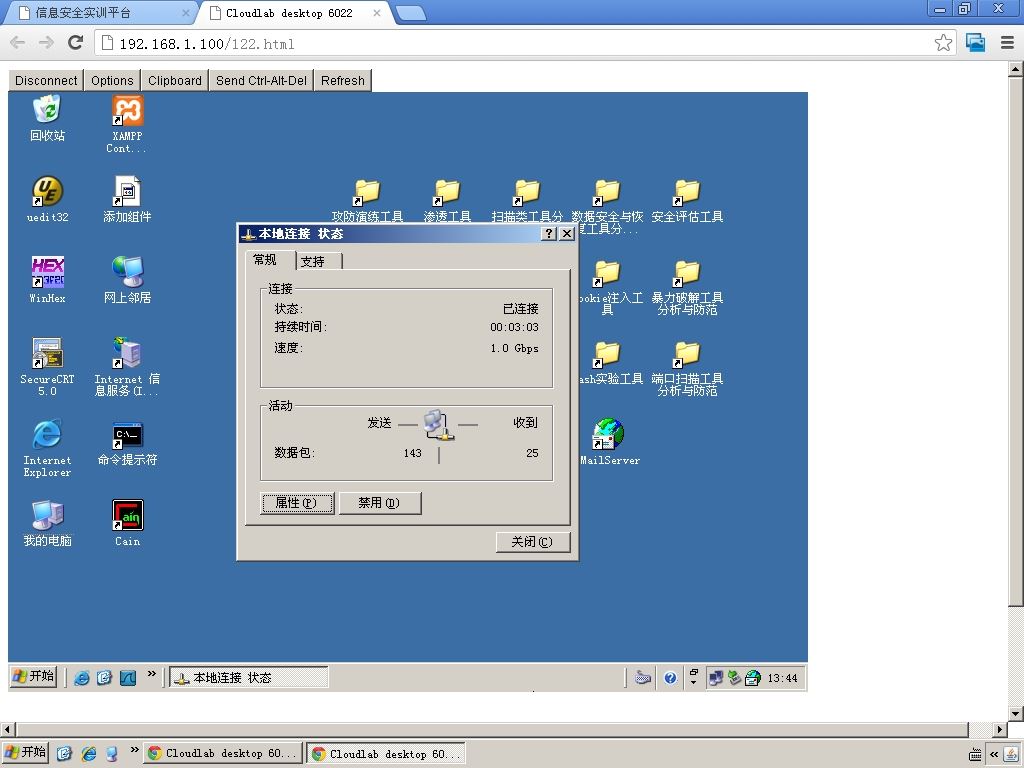1024x768 pixels.
Task: Click the vertical scrollbar down arrow
Action: click(1016, 712)
